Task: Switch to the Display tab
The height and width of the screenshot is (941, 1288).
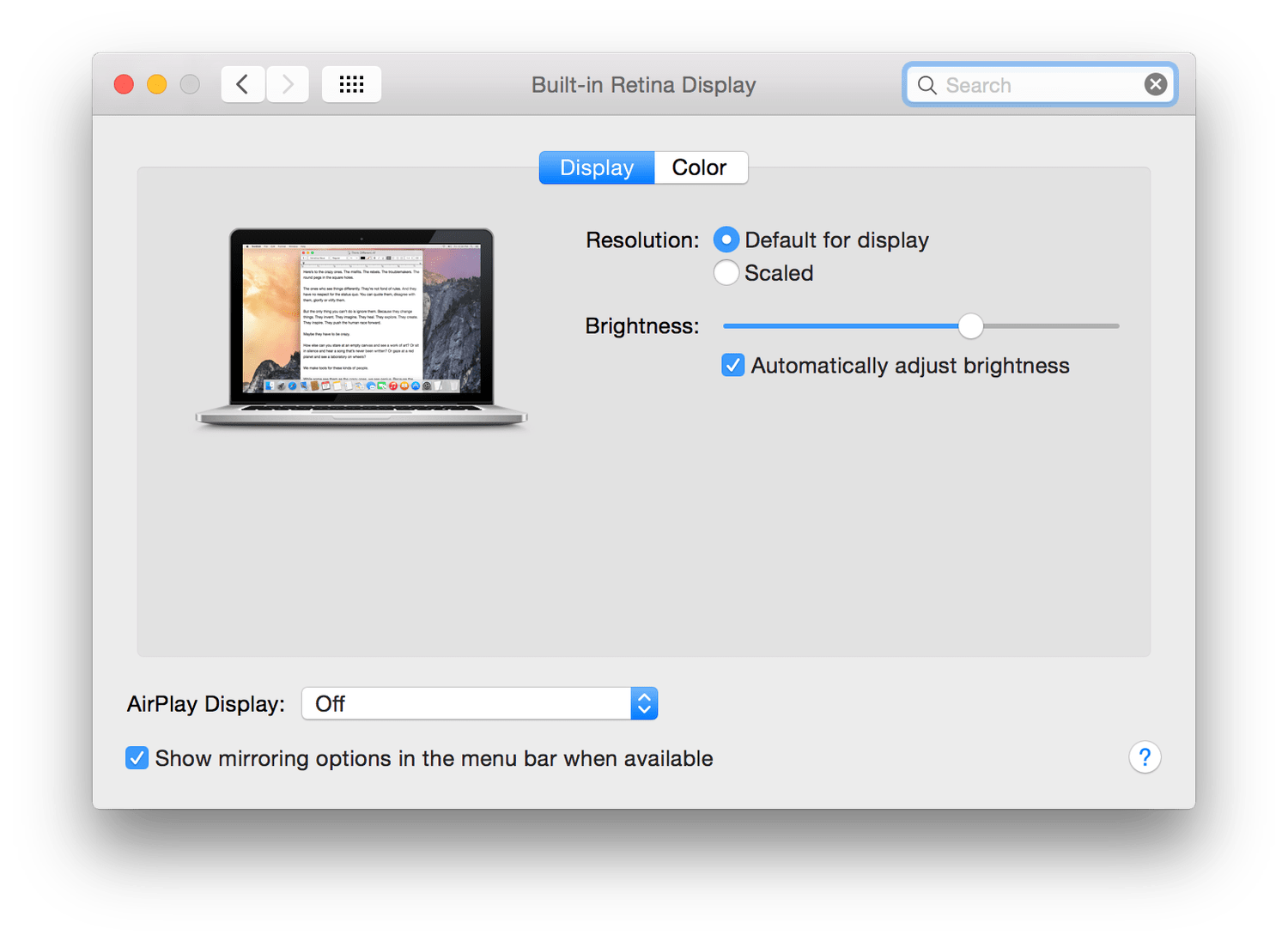Action: click(597, 167)
